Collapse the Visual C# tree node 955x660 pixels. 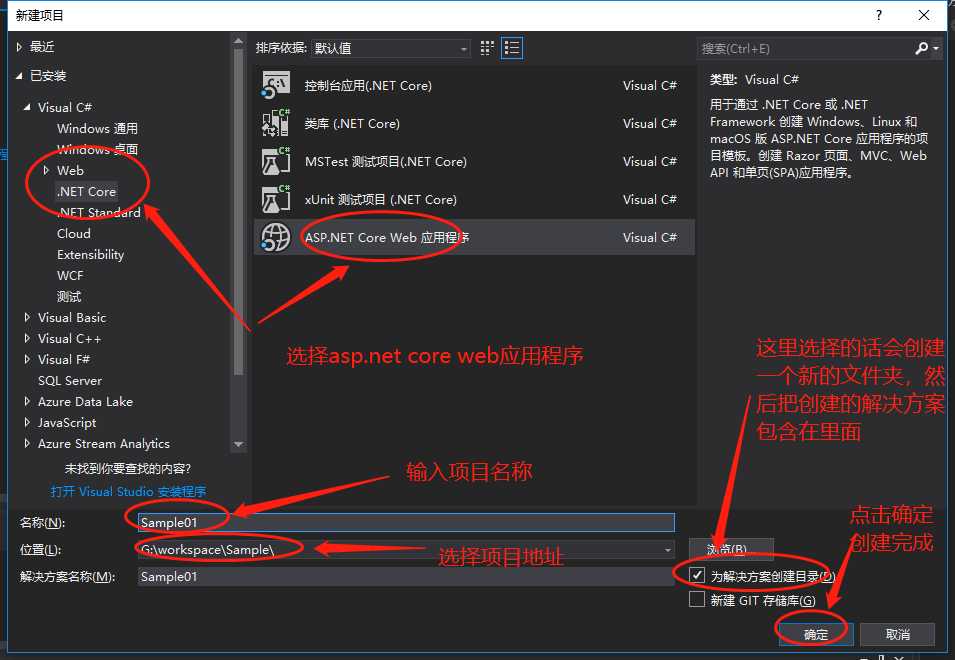pos(27,107)
